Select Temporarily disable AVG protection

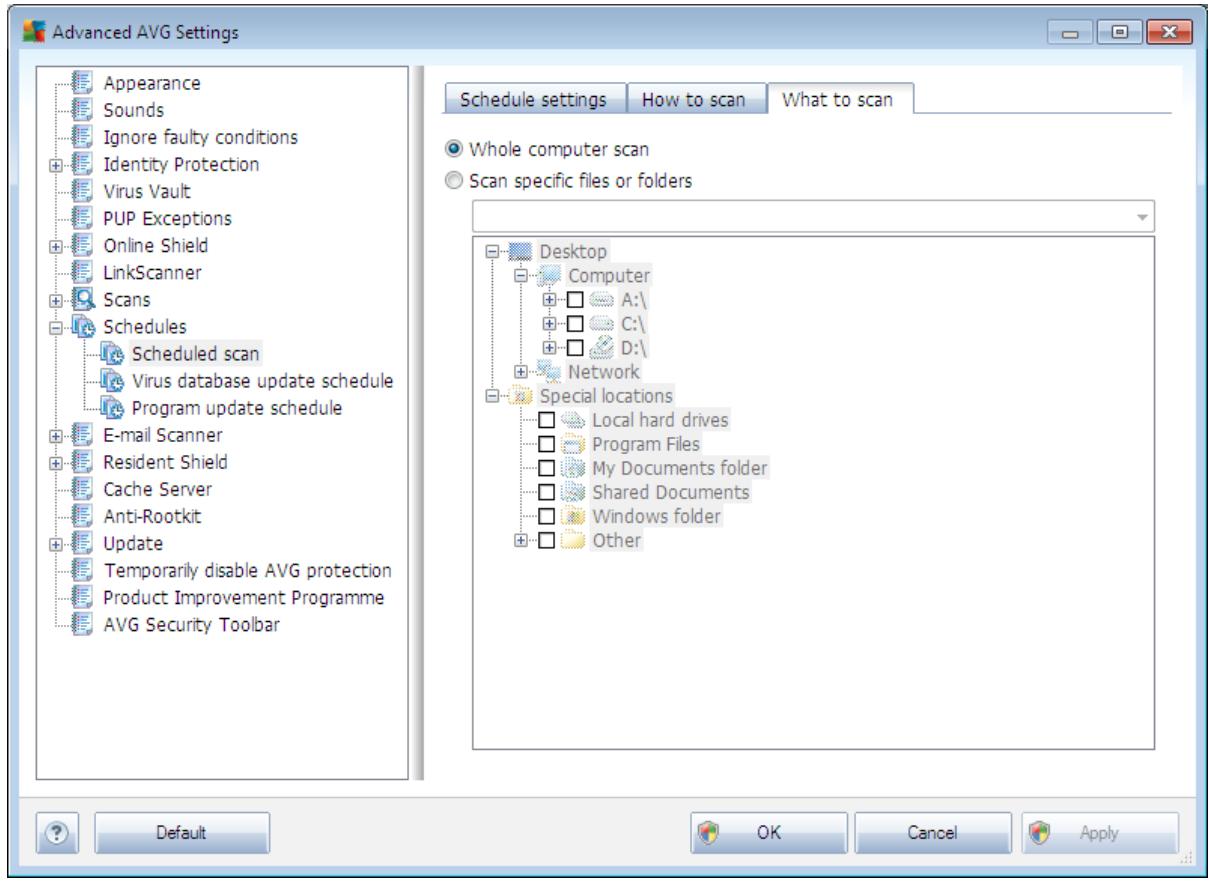[x=247, y=570]
